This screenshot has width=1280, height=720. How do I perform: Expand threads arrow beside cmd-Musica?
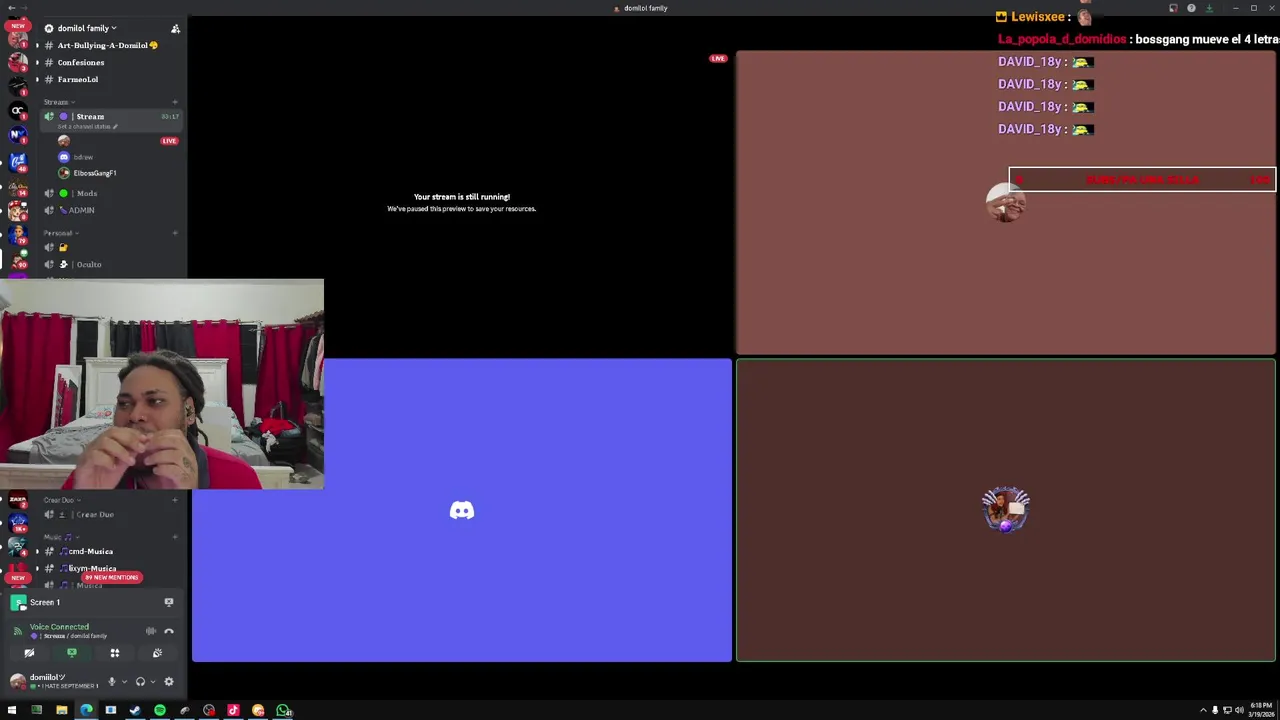(37, 551)
